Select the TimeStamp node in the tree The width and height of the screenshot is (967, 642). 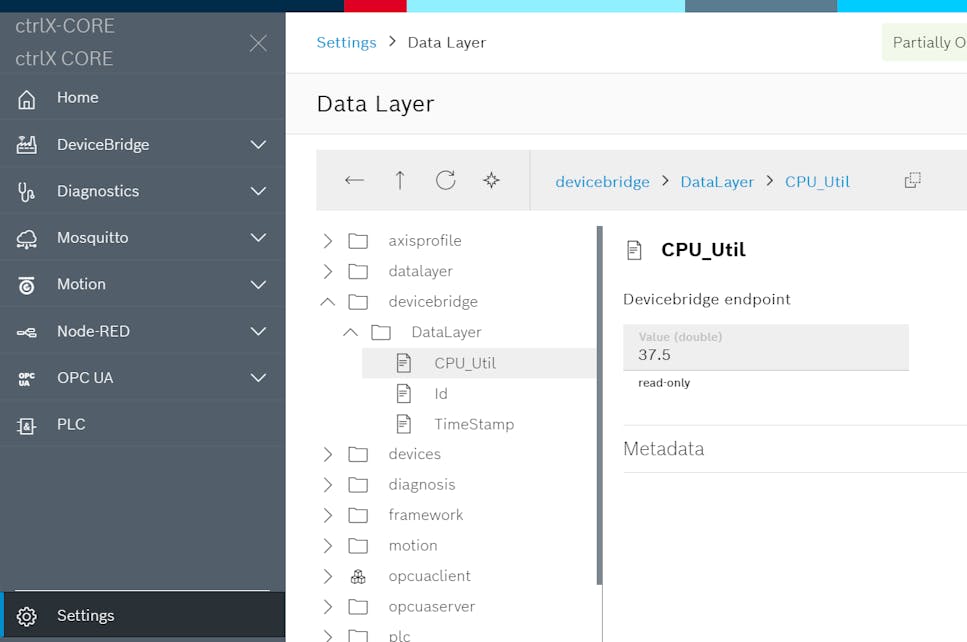[473, 424]
